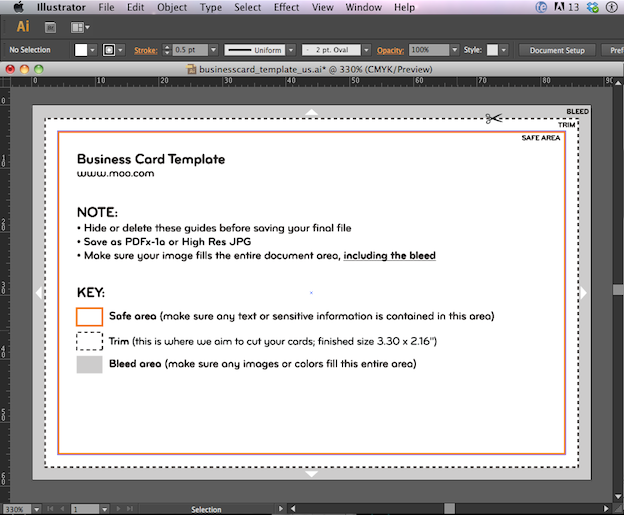The image size is (624, 515).
Task: Click the www.moo.com text
Action: pyautogui.click(x=115, y=174)
